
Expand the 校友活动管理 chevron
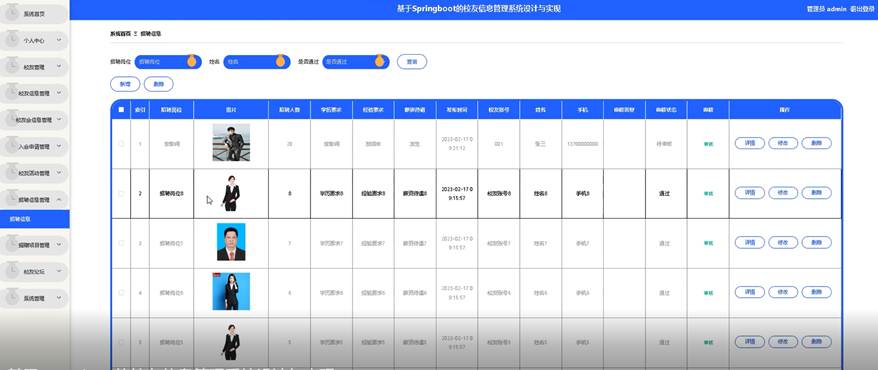pyautogui.click(x=59, y=172)
